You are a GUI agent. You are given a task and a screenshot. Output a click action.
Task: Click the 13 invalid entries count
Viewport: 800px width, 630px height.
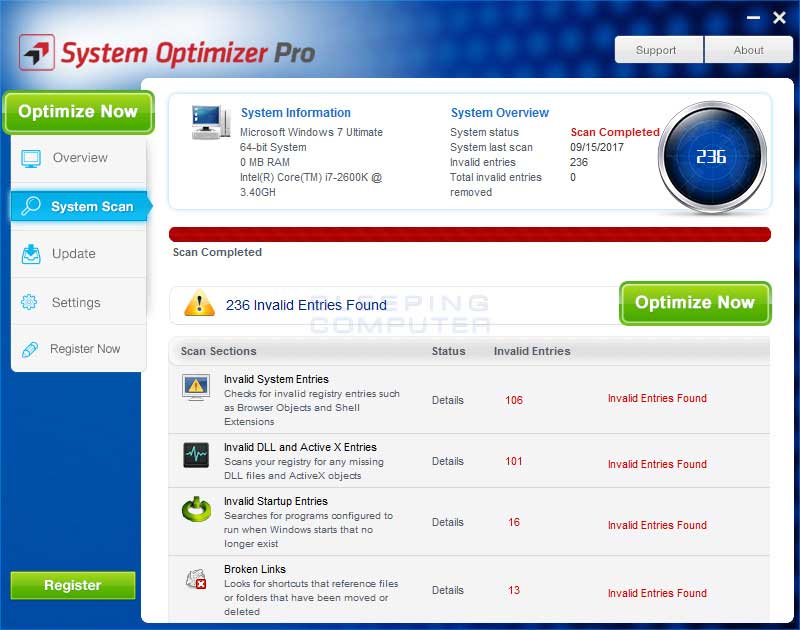tap(514, 590)
